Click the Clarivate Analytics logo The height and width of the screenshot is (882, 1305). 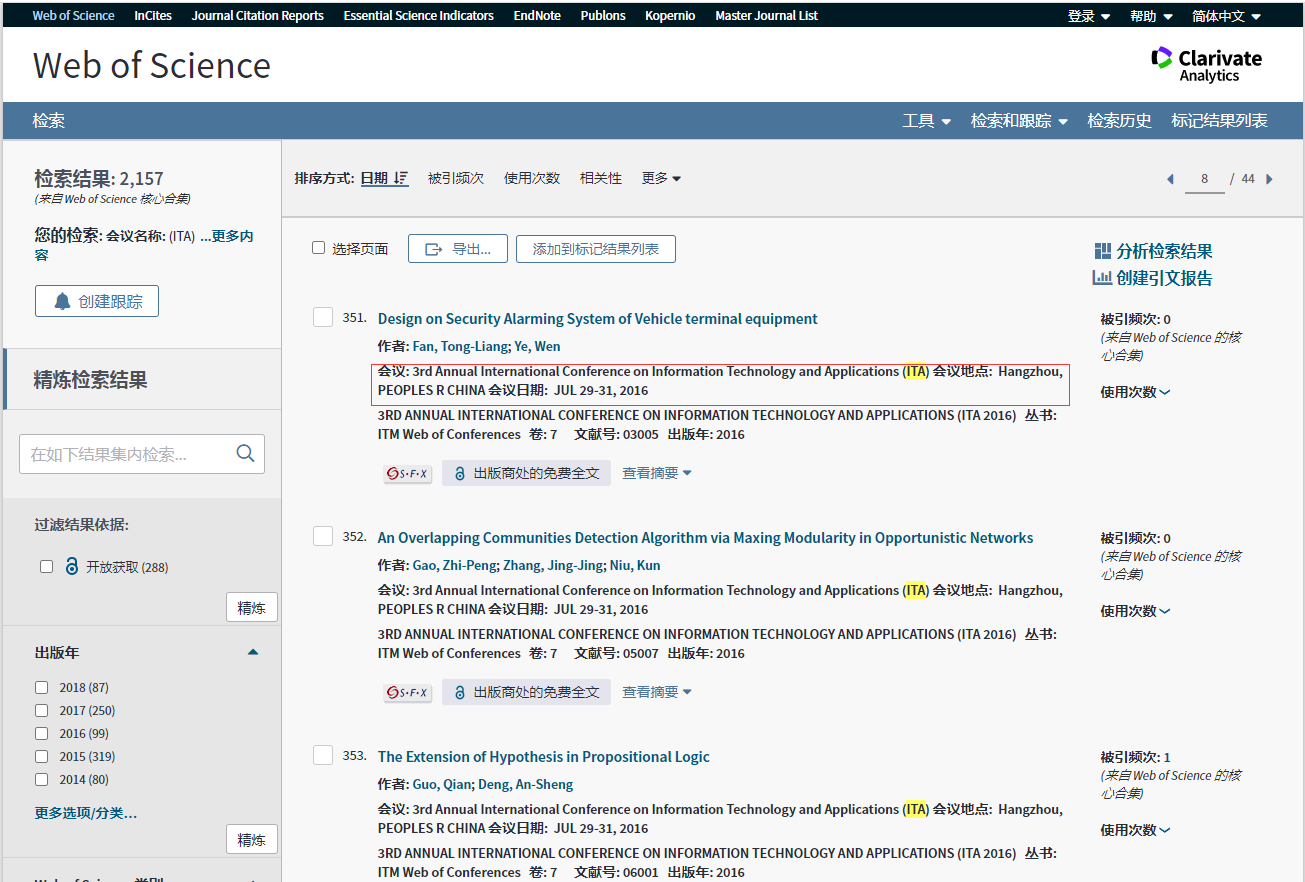point(1207,65)
